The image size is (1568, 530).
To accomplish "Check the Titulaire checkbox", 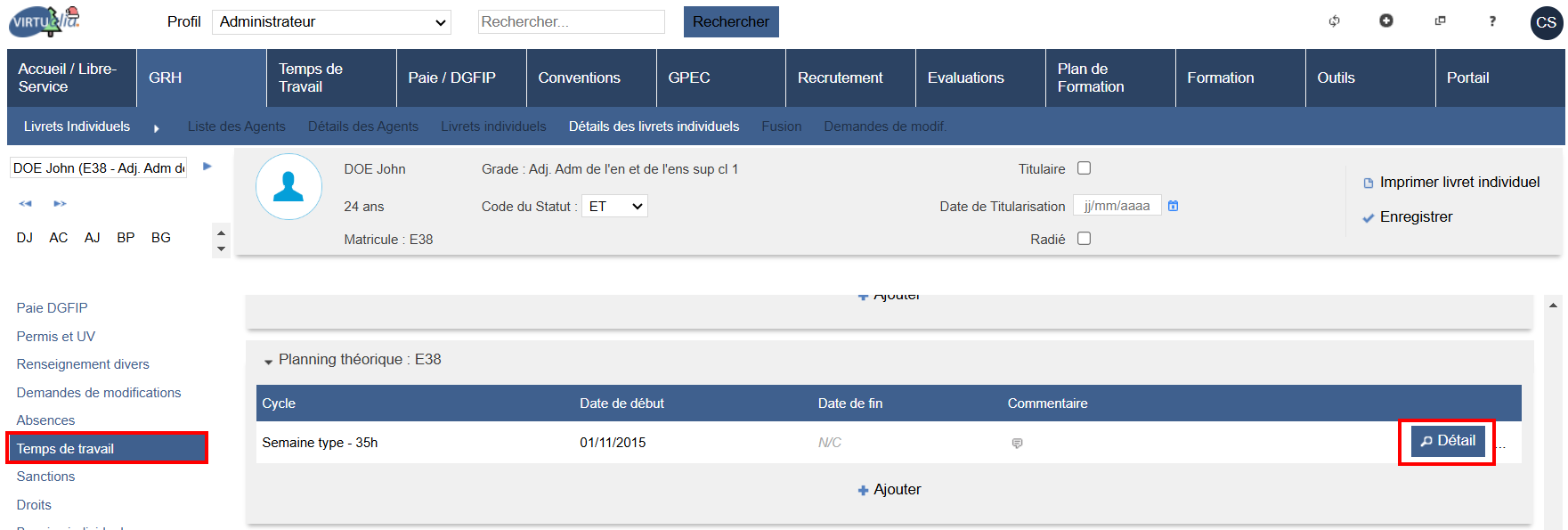I will (x=1084, y=168).
